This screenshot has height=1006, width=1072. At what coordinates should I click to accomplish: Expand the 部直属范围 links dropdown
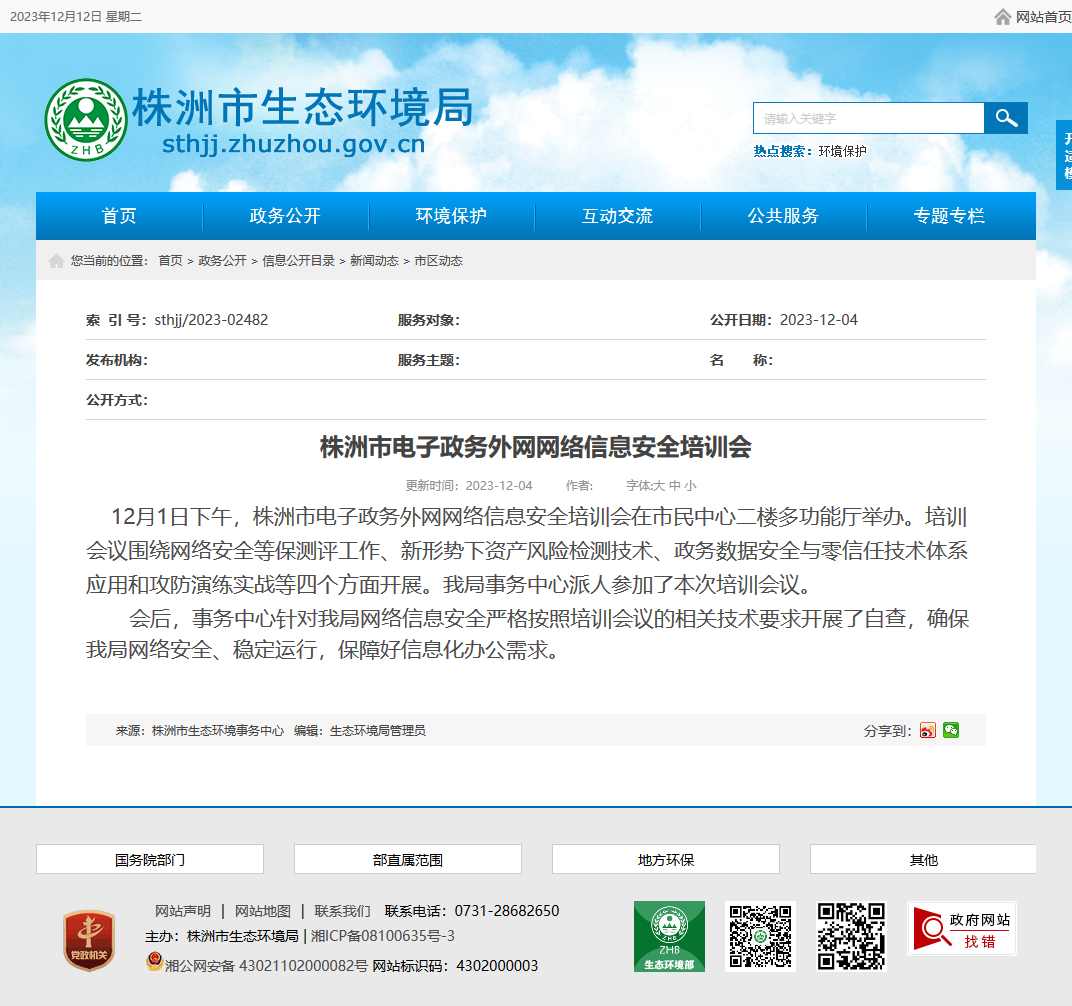pyautogui.click(x=407, y=860)
